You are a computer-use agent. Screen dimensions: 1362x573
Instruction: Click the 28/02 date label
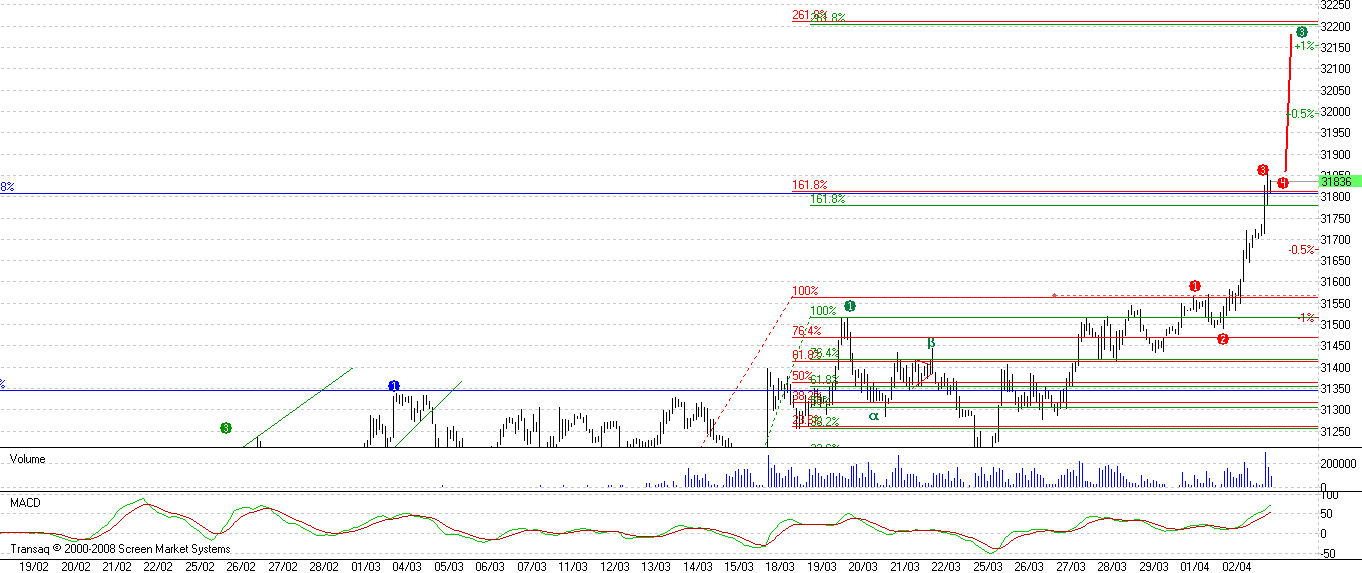(323, 565)
